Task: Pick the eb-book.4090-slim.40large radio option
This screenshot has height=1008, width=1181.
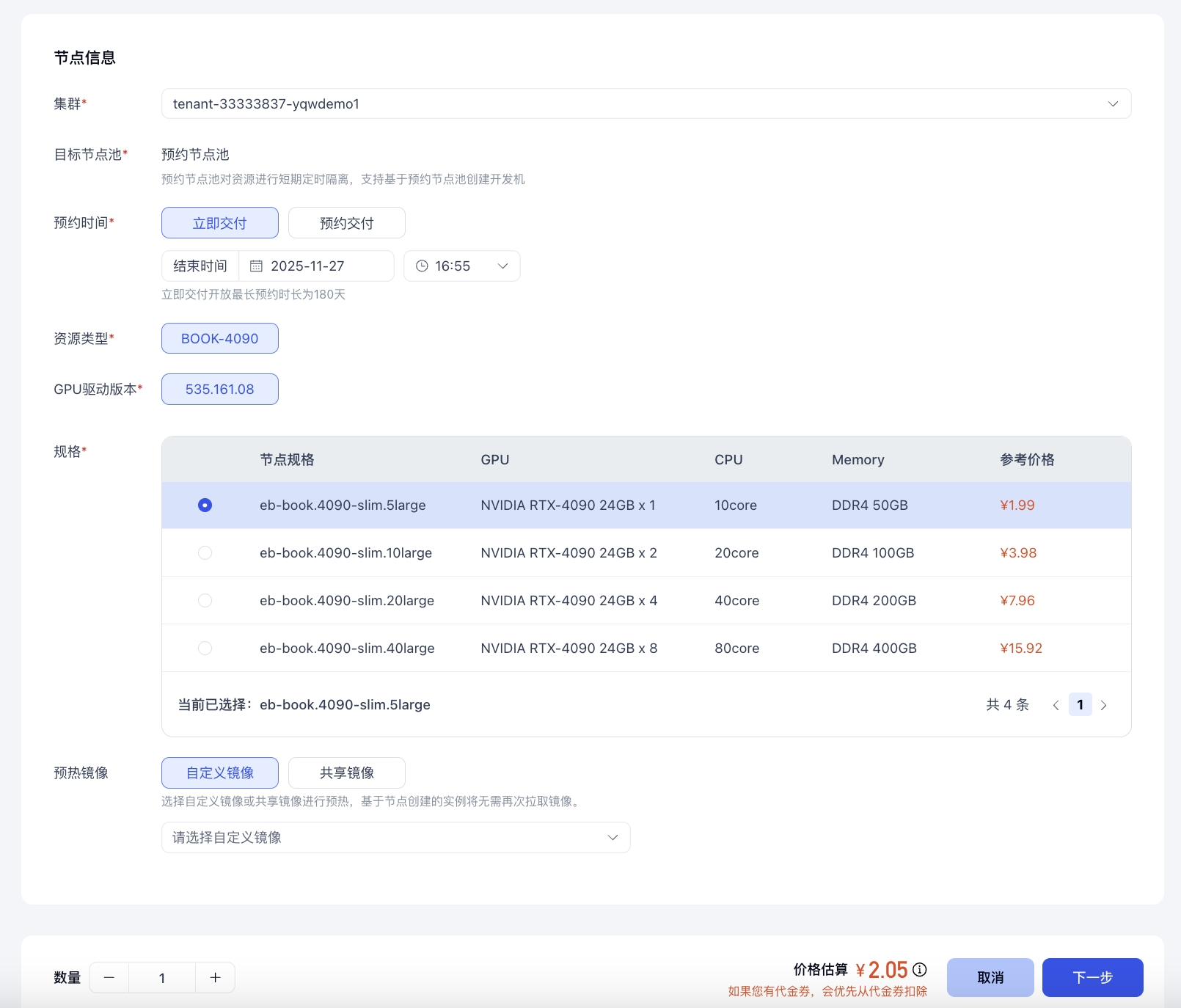Action: click(x=205, y=649)
